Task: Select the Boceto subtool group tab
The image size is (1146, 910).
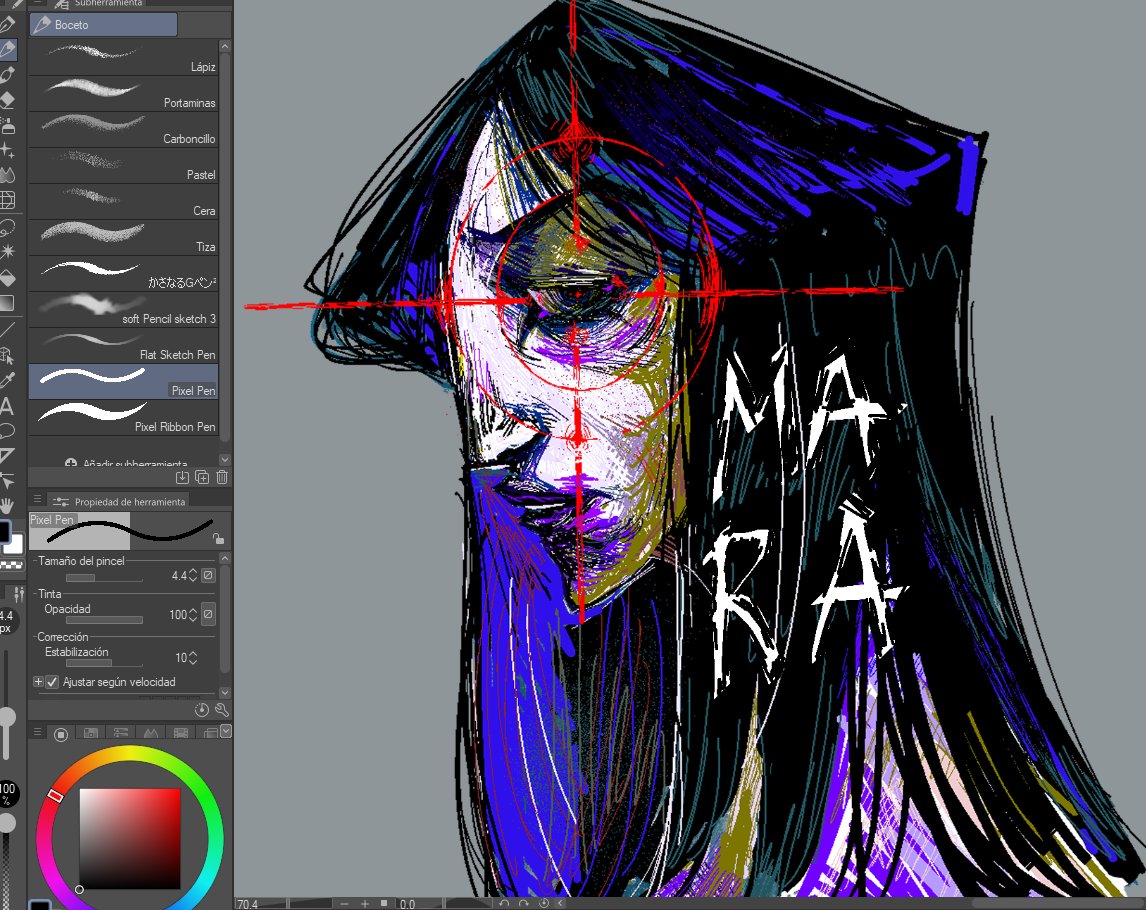Action: pyautogui.click(x=103, y=25)
